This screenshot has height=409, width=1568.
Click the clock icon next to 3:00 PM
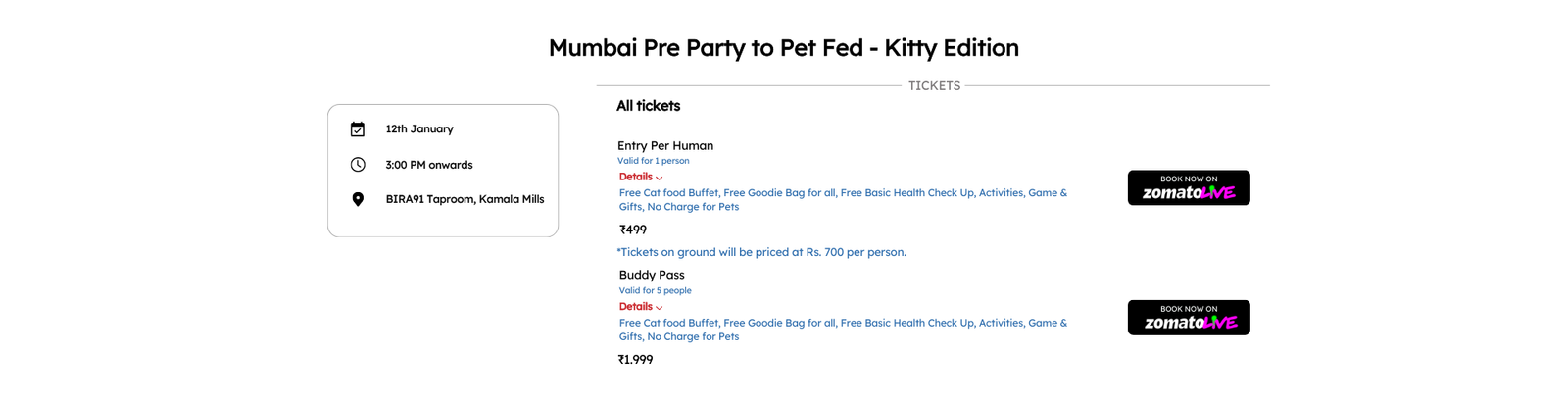click(x=358, y=165)
